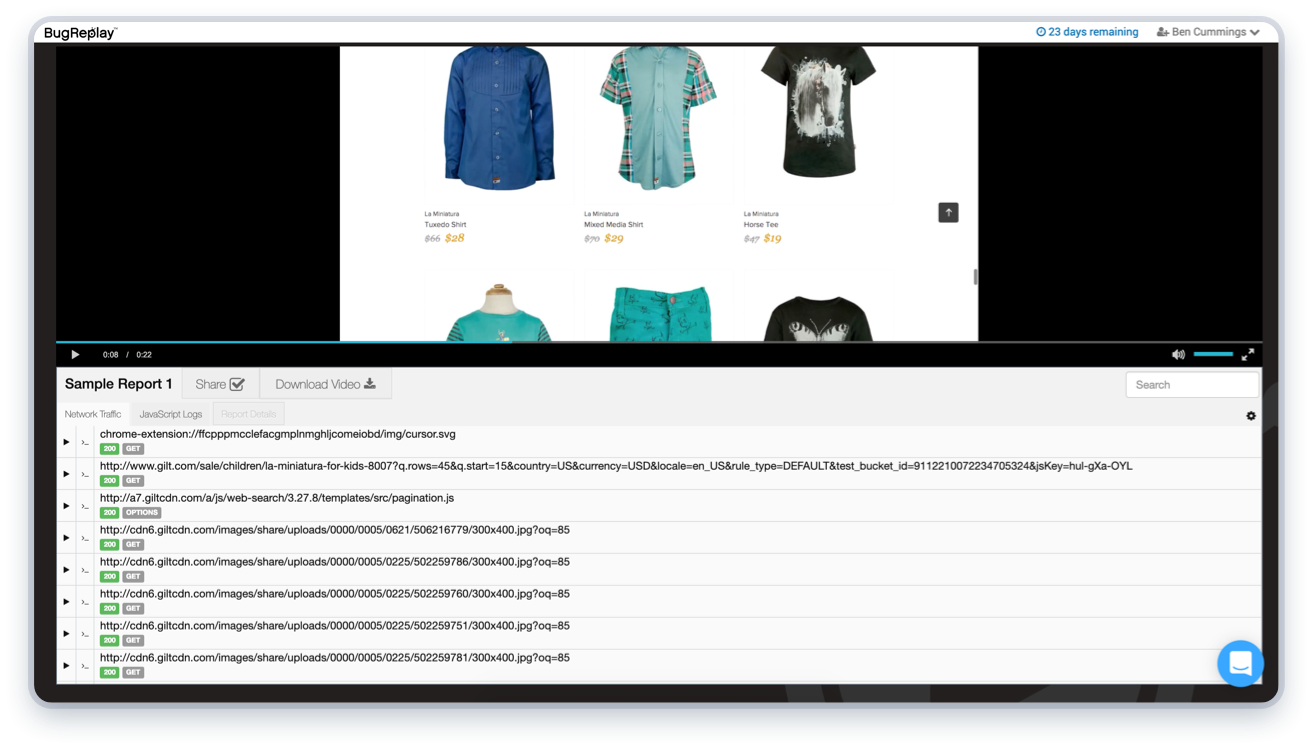This screenshot has width=1312, height=748.
Task: Click the terminal icon on the pagination.js request row
Action: coord(85,505)
